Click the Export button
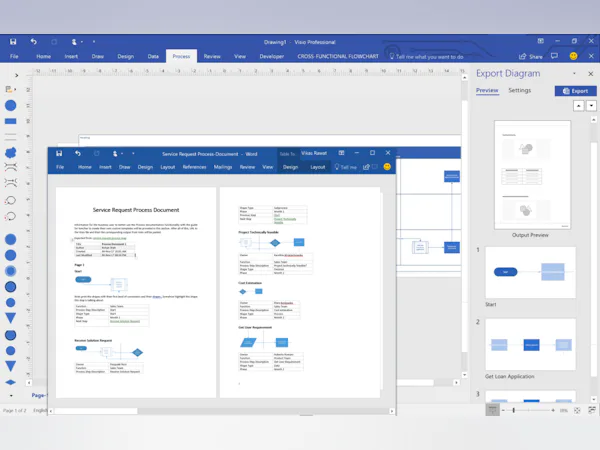Image resolution: width=600 pixels, height=450 pixels. click(x=576, y=91)
